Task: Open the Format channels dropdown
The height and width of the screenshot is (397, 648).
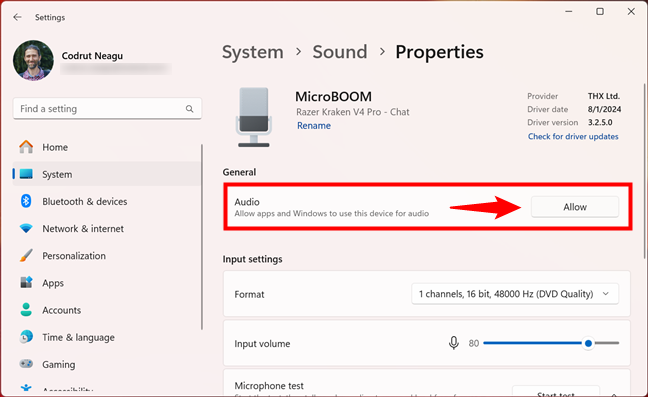Action: 515,294
